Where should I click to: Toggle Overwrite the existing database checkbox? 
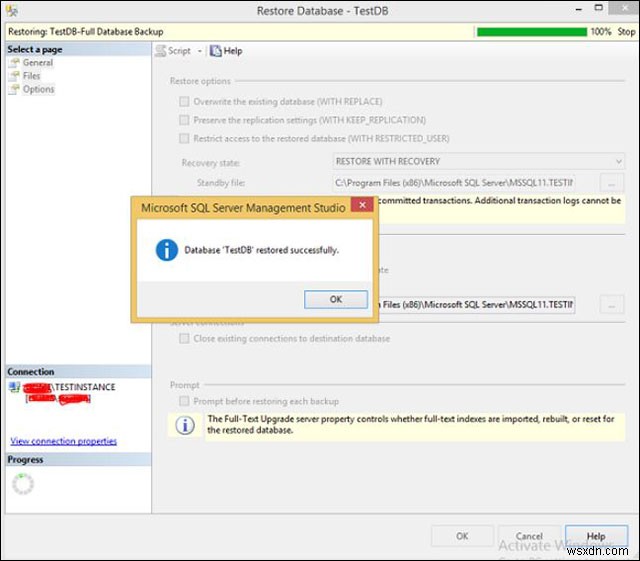[x=184, y=101]
